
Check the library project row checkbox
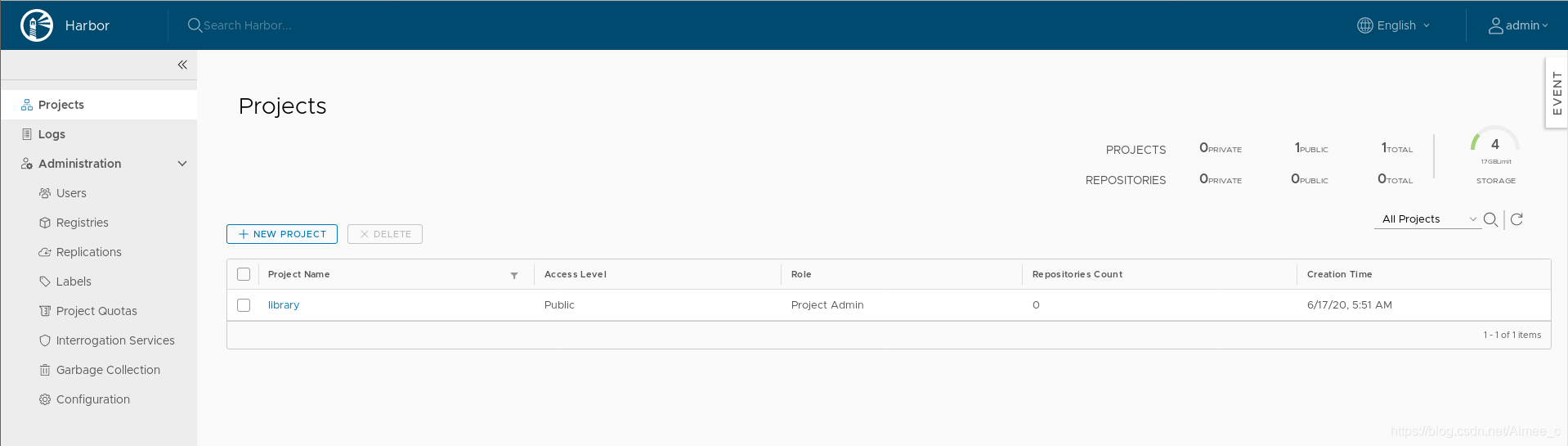pyautogui.click(x=244, y=305)
